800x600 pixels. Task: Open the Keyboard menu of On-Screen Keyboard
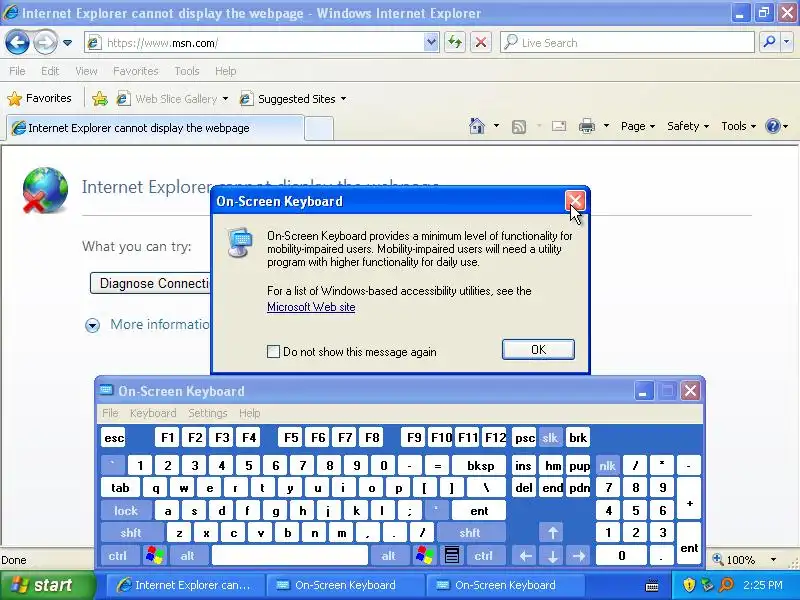point(153,413)
